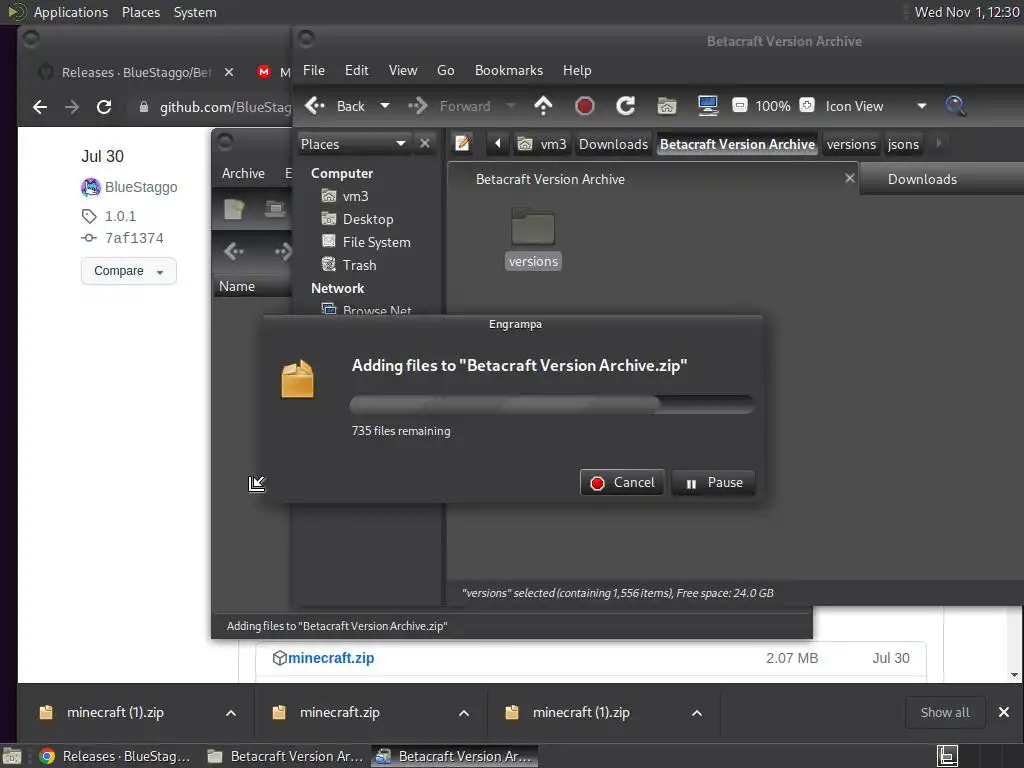Jump to versions in the path bar
Viewport: 1024px width, 768px height.
pyautogui.click(x=851, y=144)
